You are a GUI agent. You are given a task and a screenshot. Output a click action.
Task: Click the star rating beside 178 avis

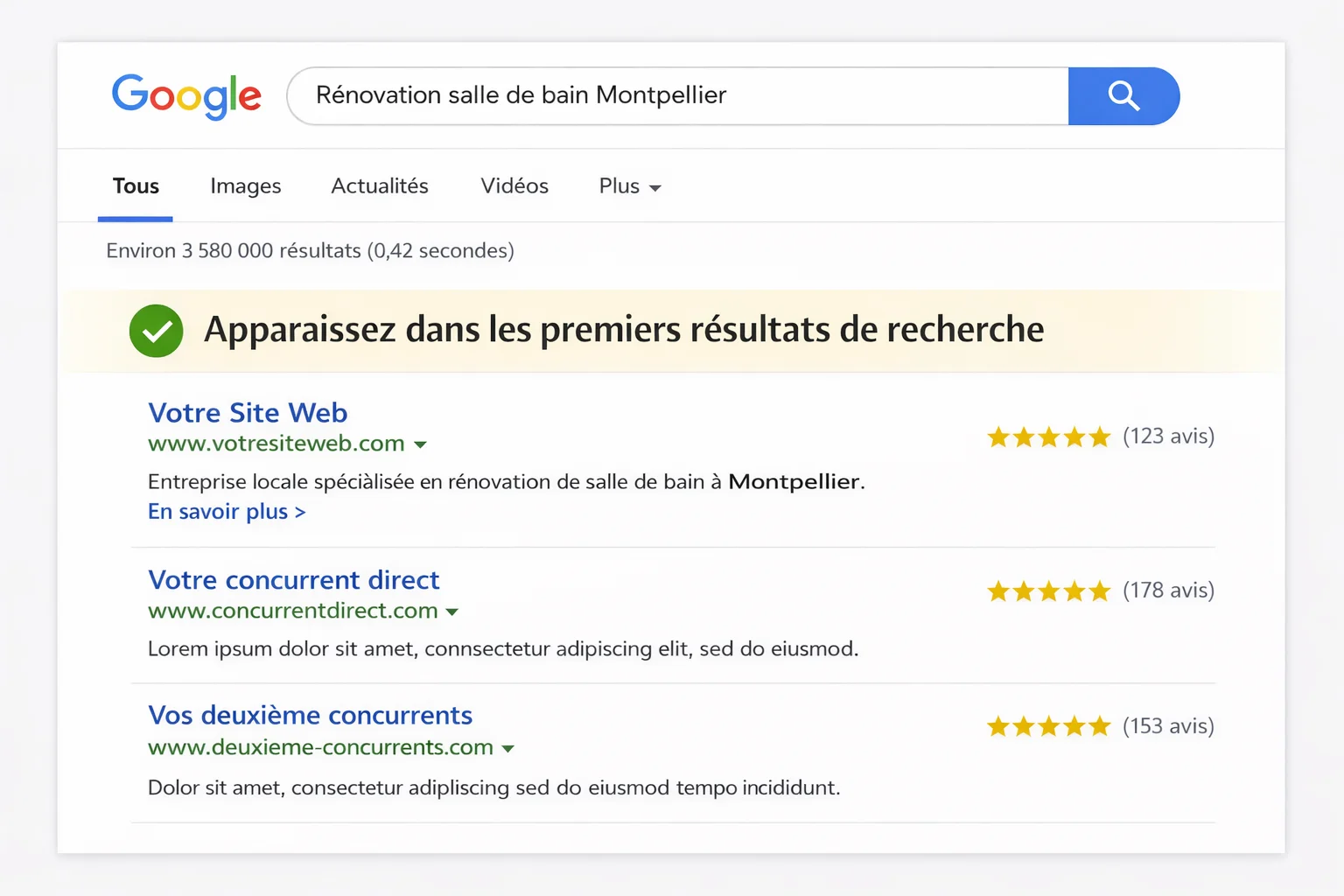click(x=1048, y=591)
